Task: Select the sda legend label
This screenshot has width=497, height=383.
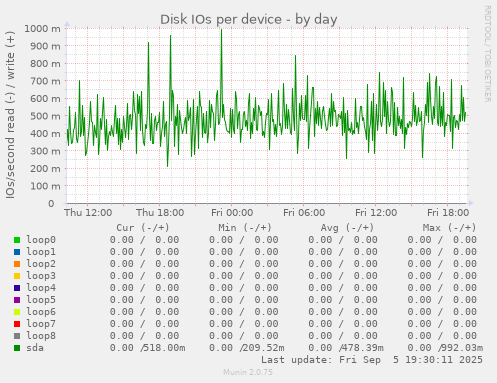Action: (x=35, y=348)
